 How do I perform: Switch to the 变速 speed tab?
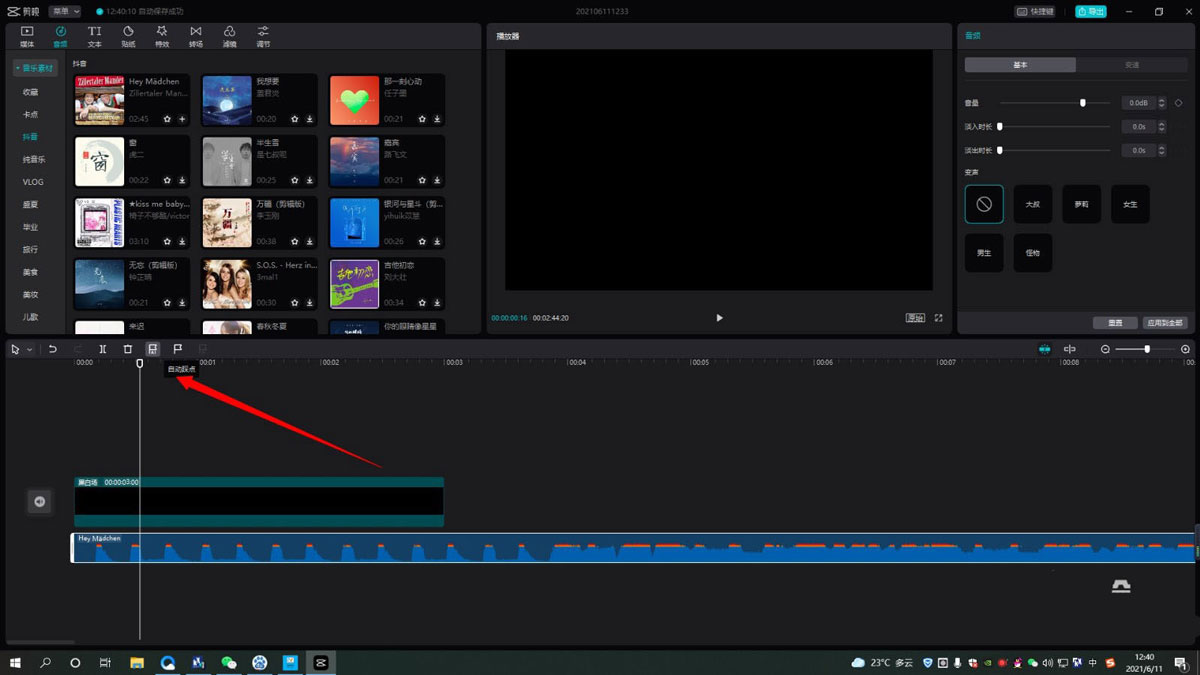1131,65
